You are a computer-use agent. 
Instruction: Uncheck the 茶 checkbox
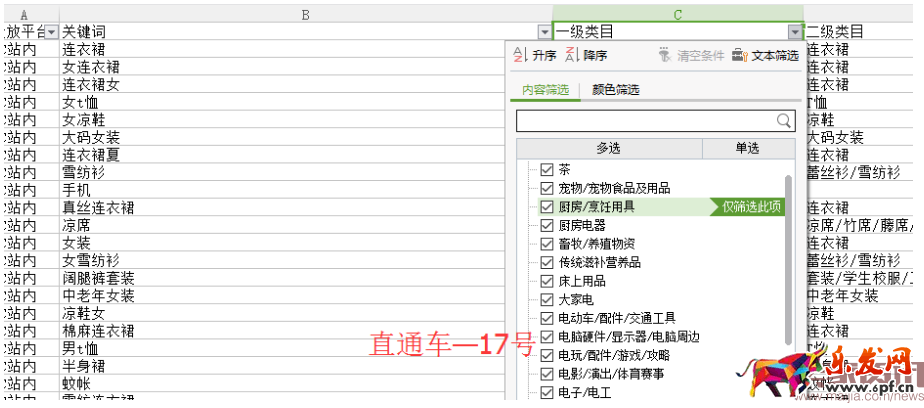pos(546,169)
